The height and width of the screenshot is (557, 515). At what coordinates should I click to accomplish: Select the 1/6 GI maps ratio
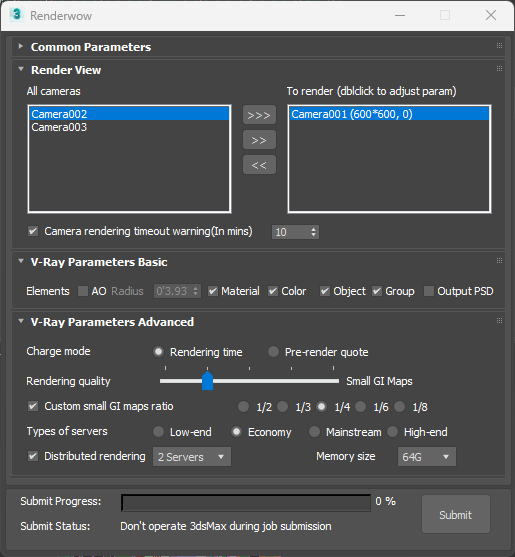(360, 407)
